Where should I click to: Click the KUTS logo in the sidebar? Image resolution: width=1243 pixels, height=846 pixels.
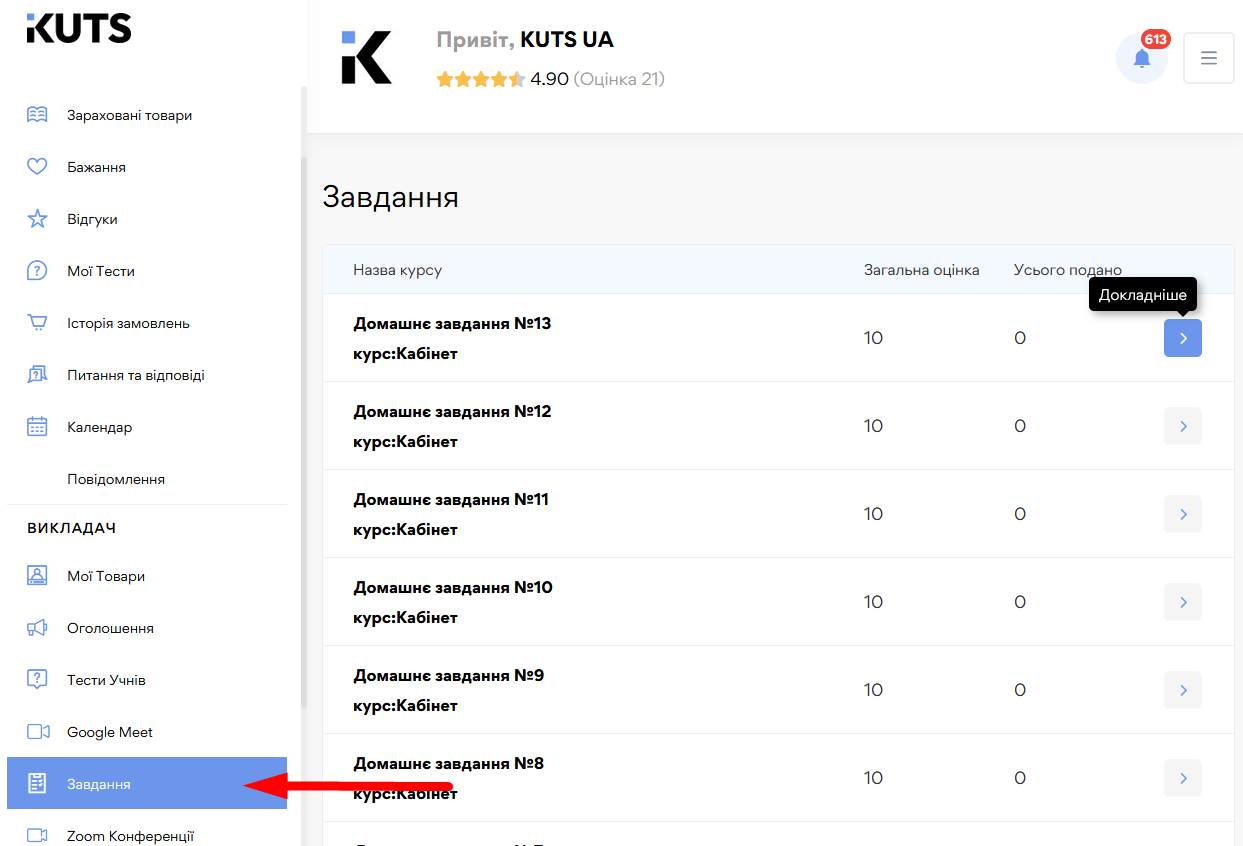pyautogui.click(x=78, y=28)
